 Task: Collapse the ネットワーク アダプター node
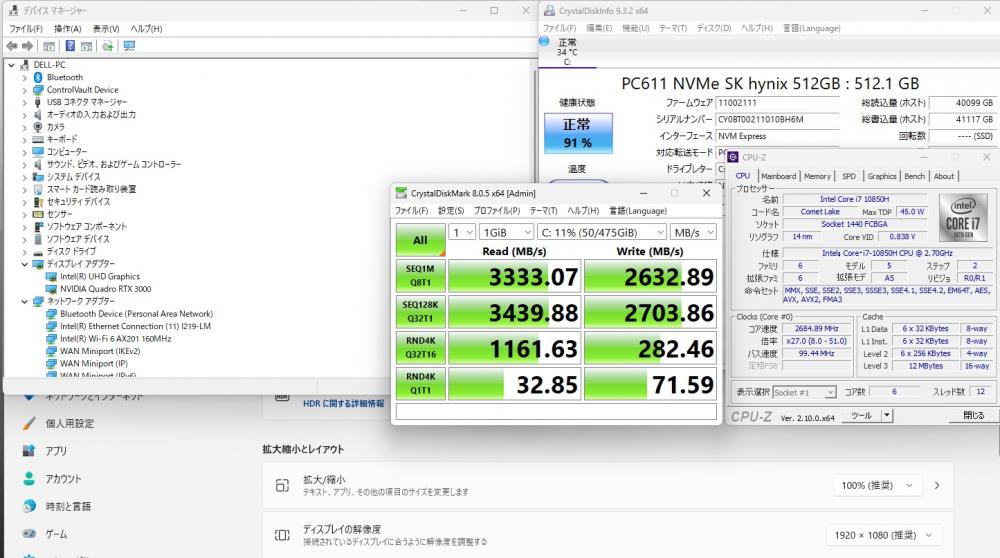point(25,301)
